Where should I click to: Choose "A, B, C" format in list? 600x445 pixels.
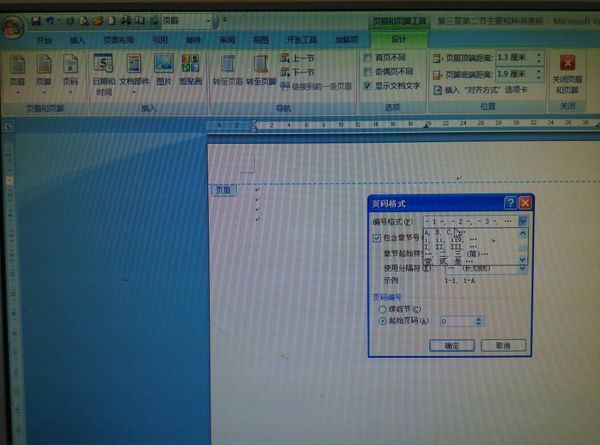click(438, 232)
